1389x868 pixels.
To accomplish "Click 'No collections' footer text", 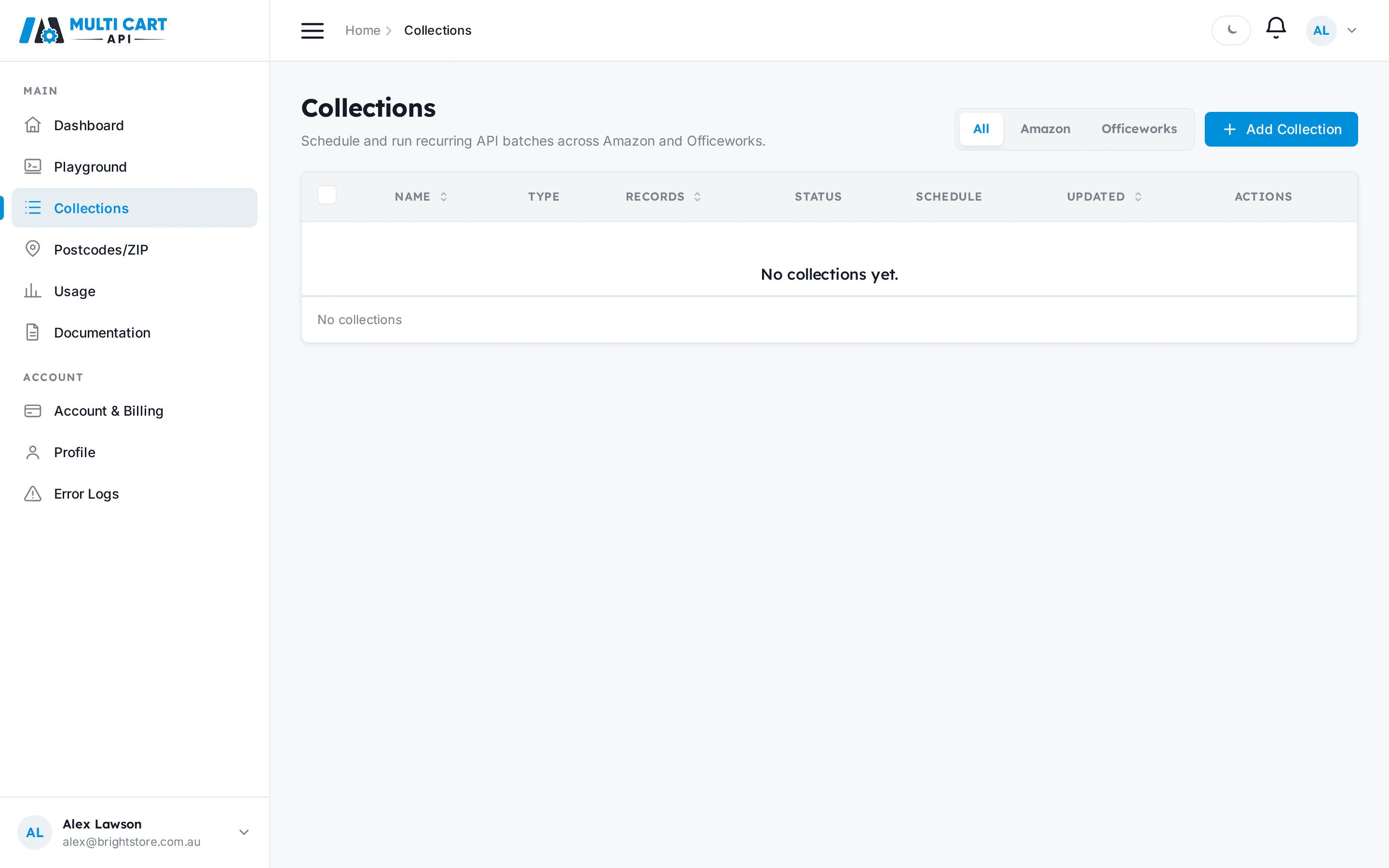I will pyautogui.click(x=359, y=320).
